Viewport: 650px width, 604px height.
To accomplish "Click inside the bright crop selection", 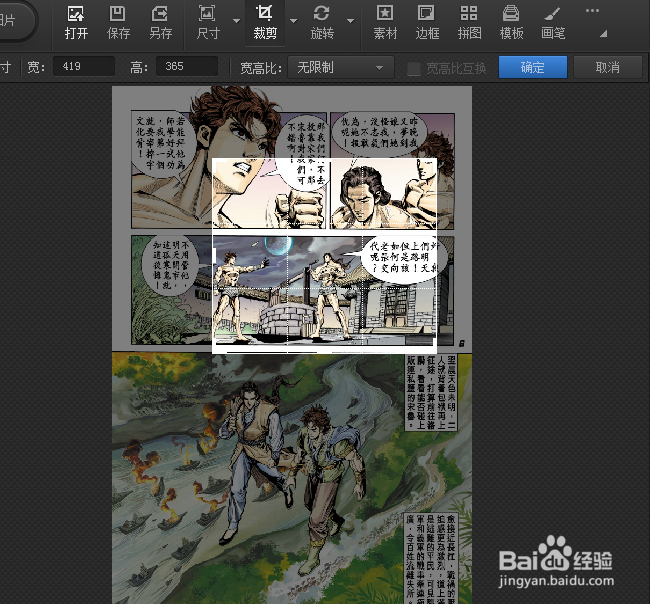I will [324, 255].
